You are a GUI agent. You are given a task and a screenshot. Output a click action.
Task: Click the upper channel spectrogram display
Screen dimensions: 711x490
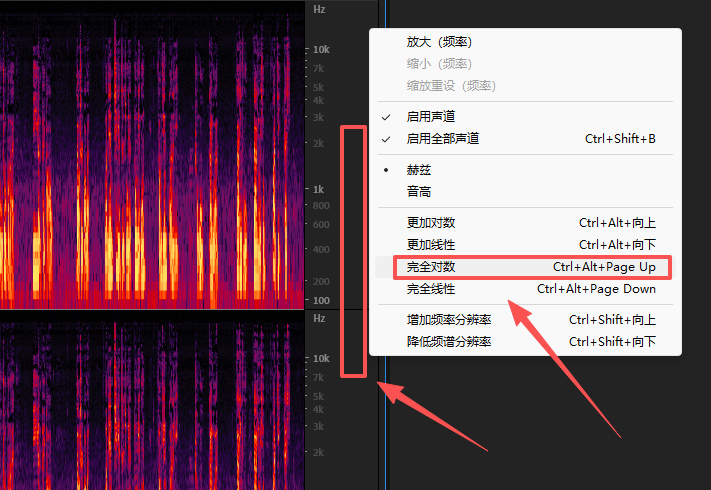(152, 155)
